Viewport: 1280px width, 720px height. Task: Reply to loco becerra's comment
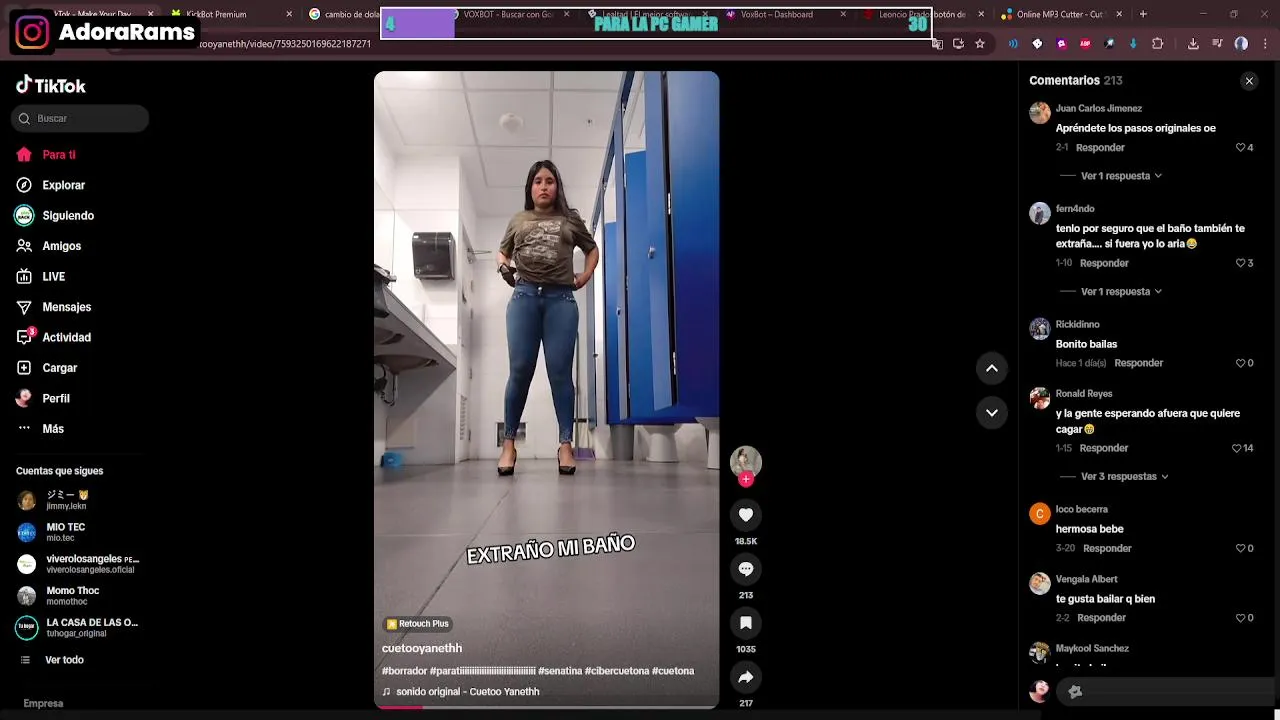click(x=1107, y=548)
